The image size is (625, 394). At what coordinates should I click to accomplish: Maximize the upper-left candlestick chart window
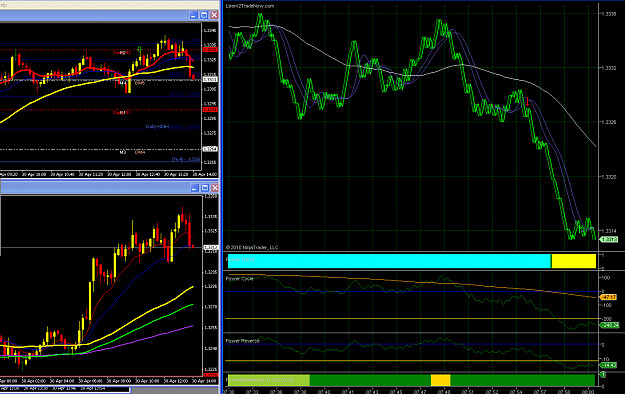pyautogui.click(x=204, y=15)
